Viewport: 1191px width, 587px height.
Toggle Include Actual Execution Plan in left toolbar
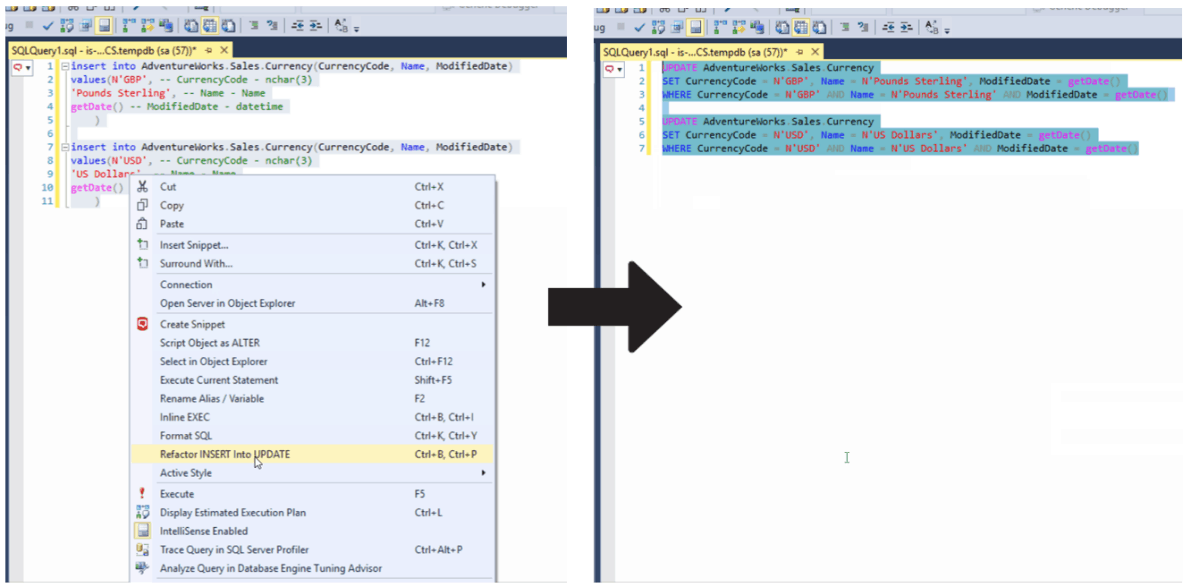click(x=129, y=26)
